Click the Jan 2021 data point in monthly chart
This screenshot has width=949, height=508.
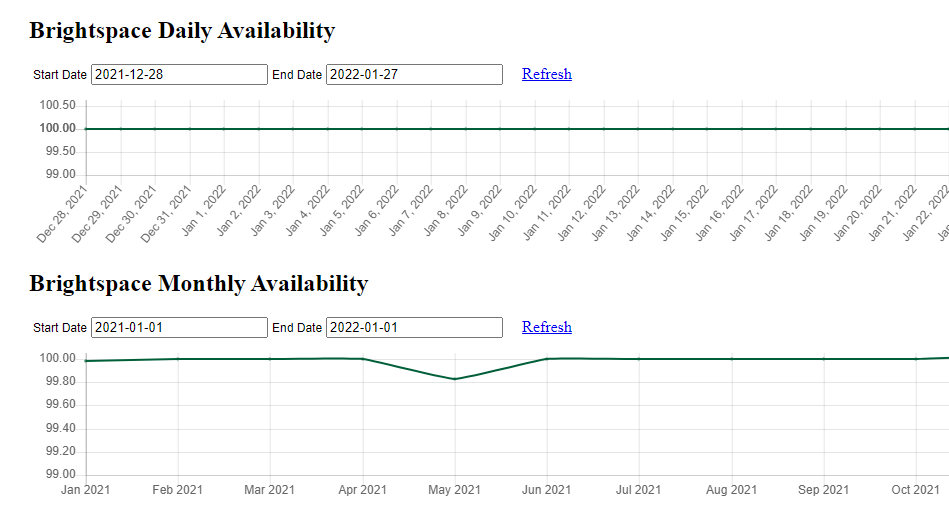(x=86, y=361)
